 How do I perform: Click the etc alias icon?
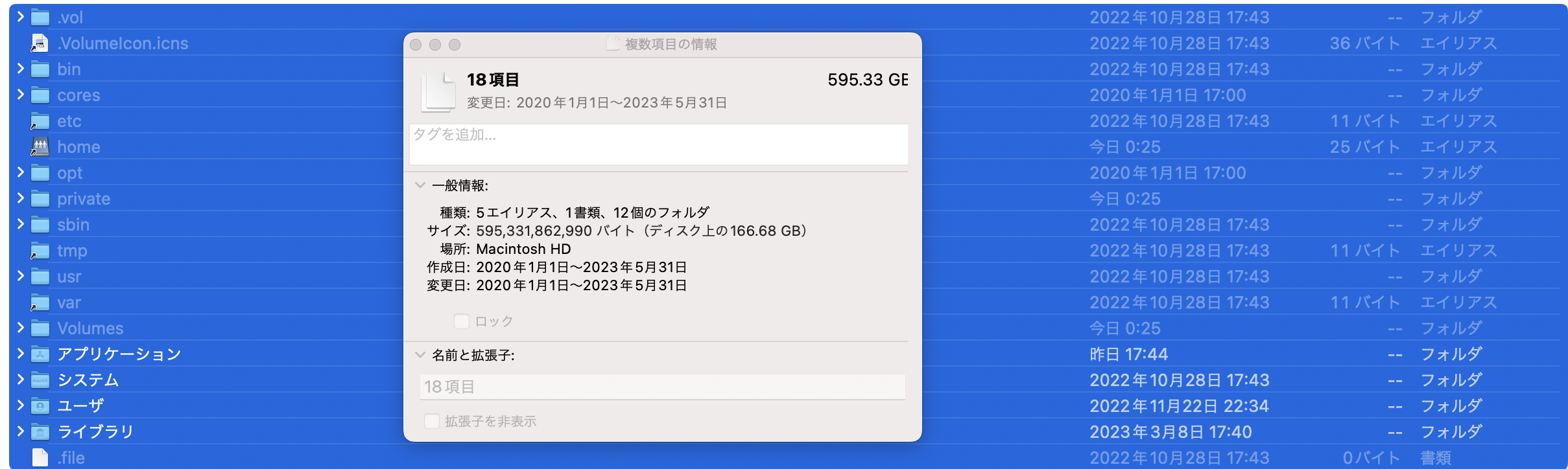[39, 120]
